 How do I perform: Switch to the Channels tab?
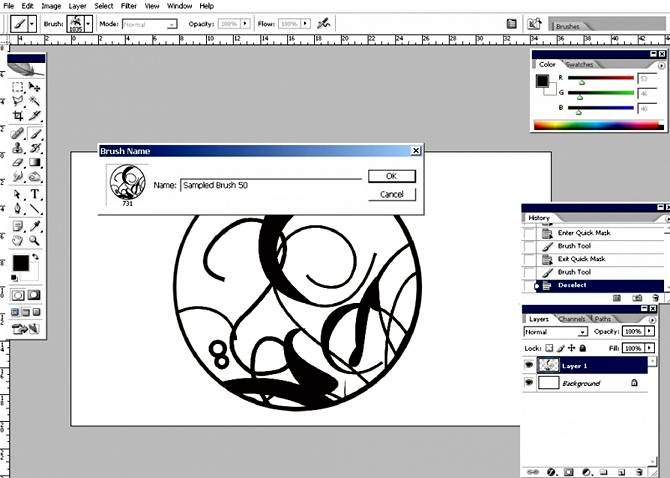tap(572, 319)
